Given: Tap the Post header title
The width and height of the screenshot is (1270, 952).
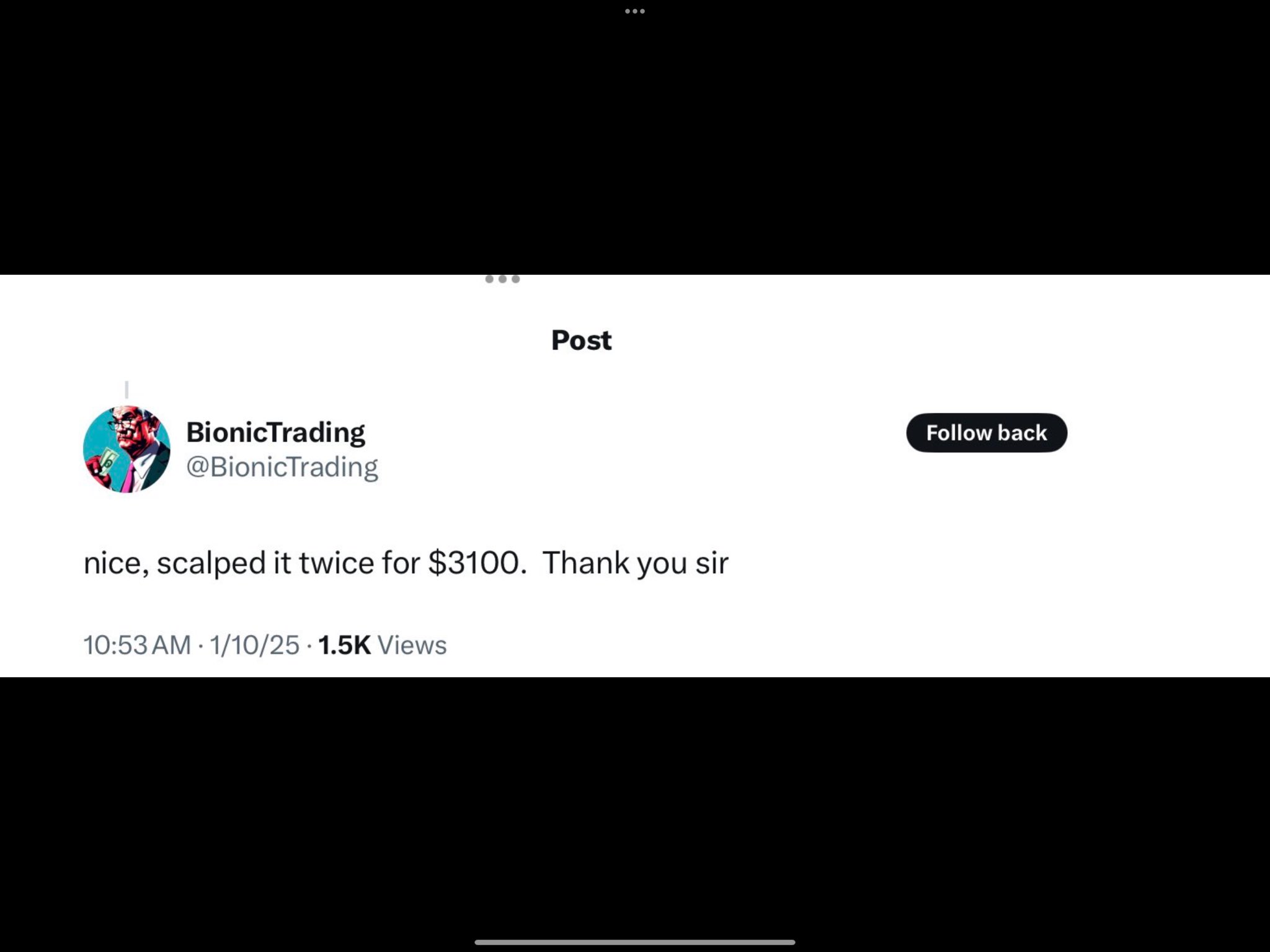Looking at the screenshot, I should pyautogui.click(x=581, y=340).
